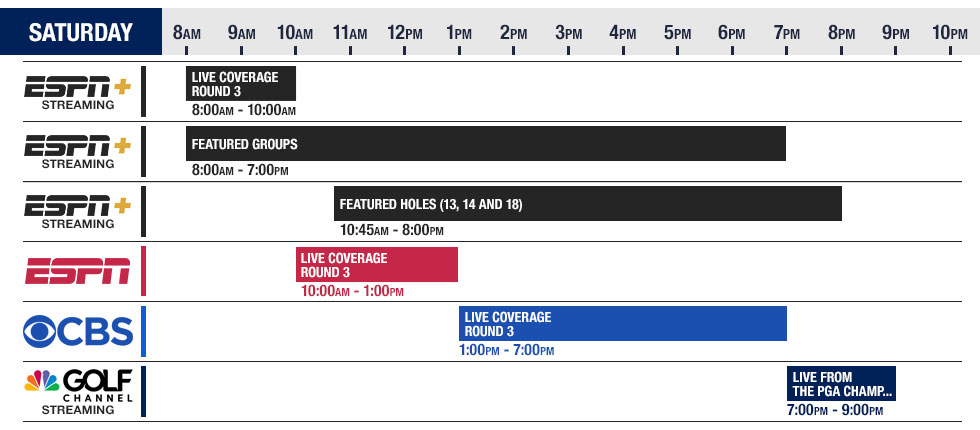980x430 pixels.
Task: Select the blue CBS Live Coverage Round 3 block
Action: [x=623, y=324]
